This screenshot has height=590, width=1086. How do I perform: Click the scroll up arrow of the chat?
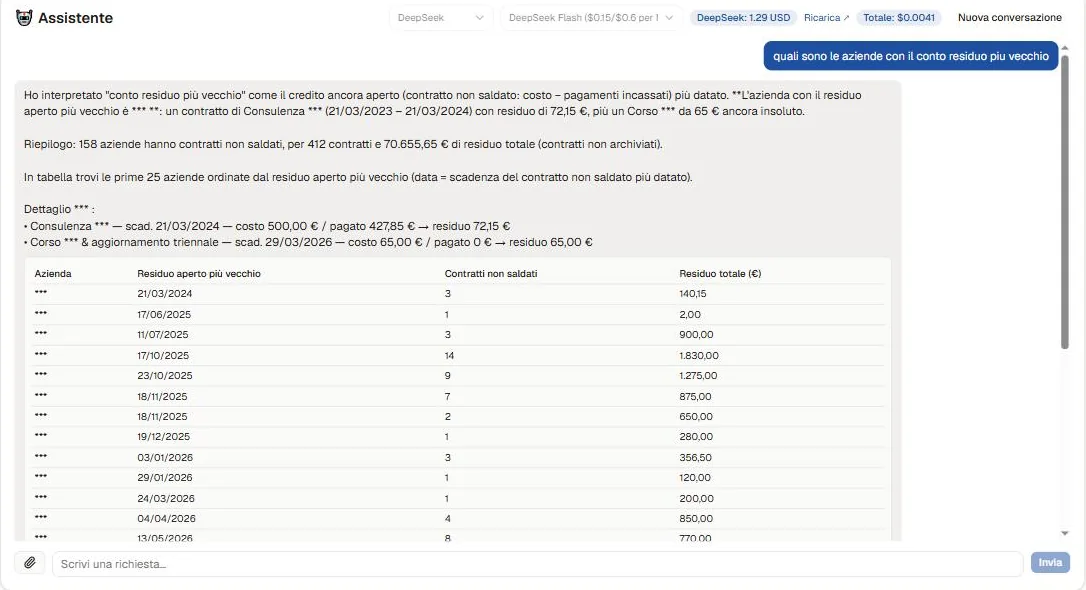[1065, 48]
